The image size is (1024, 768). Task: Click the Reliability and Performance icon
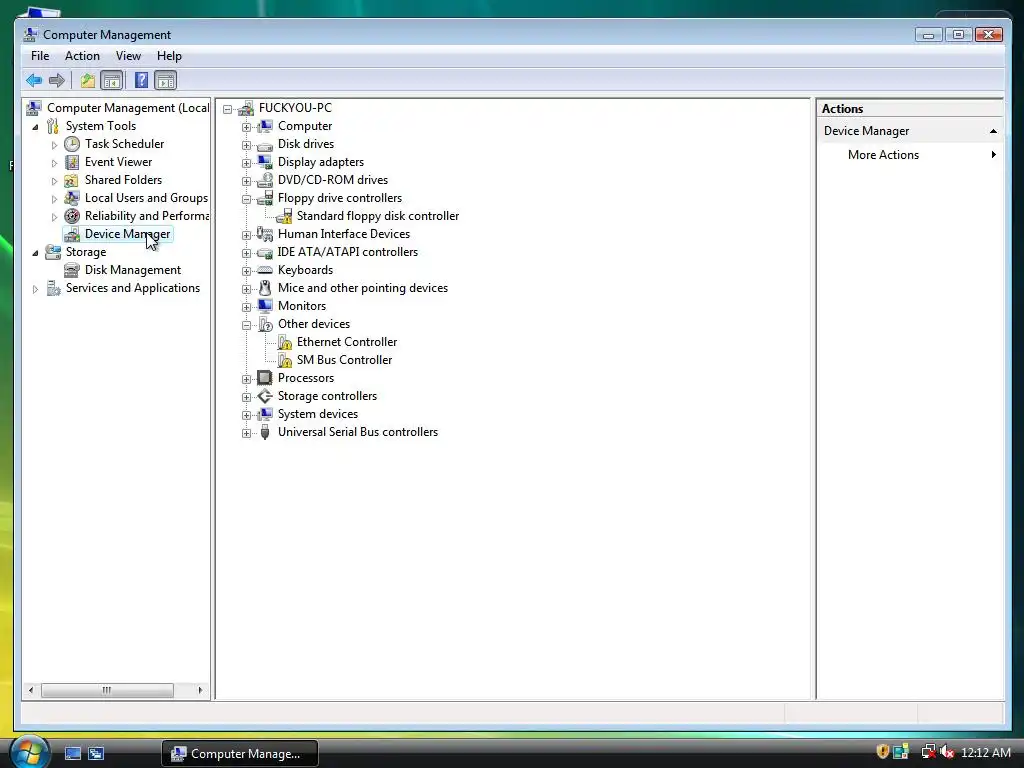click(x=72, y=216)
